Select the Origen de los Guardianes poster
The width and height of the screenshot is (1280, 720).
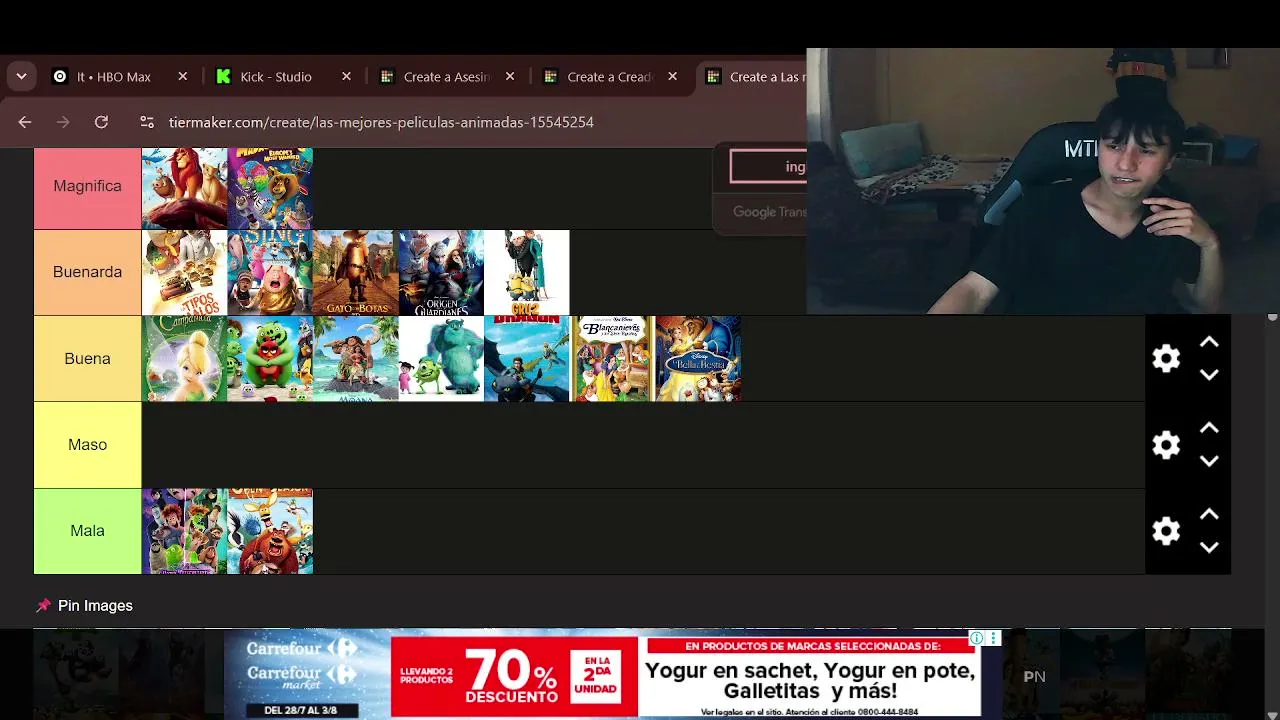[x=441, y=273]
